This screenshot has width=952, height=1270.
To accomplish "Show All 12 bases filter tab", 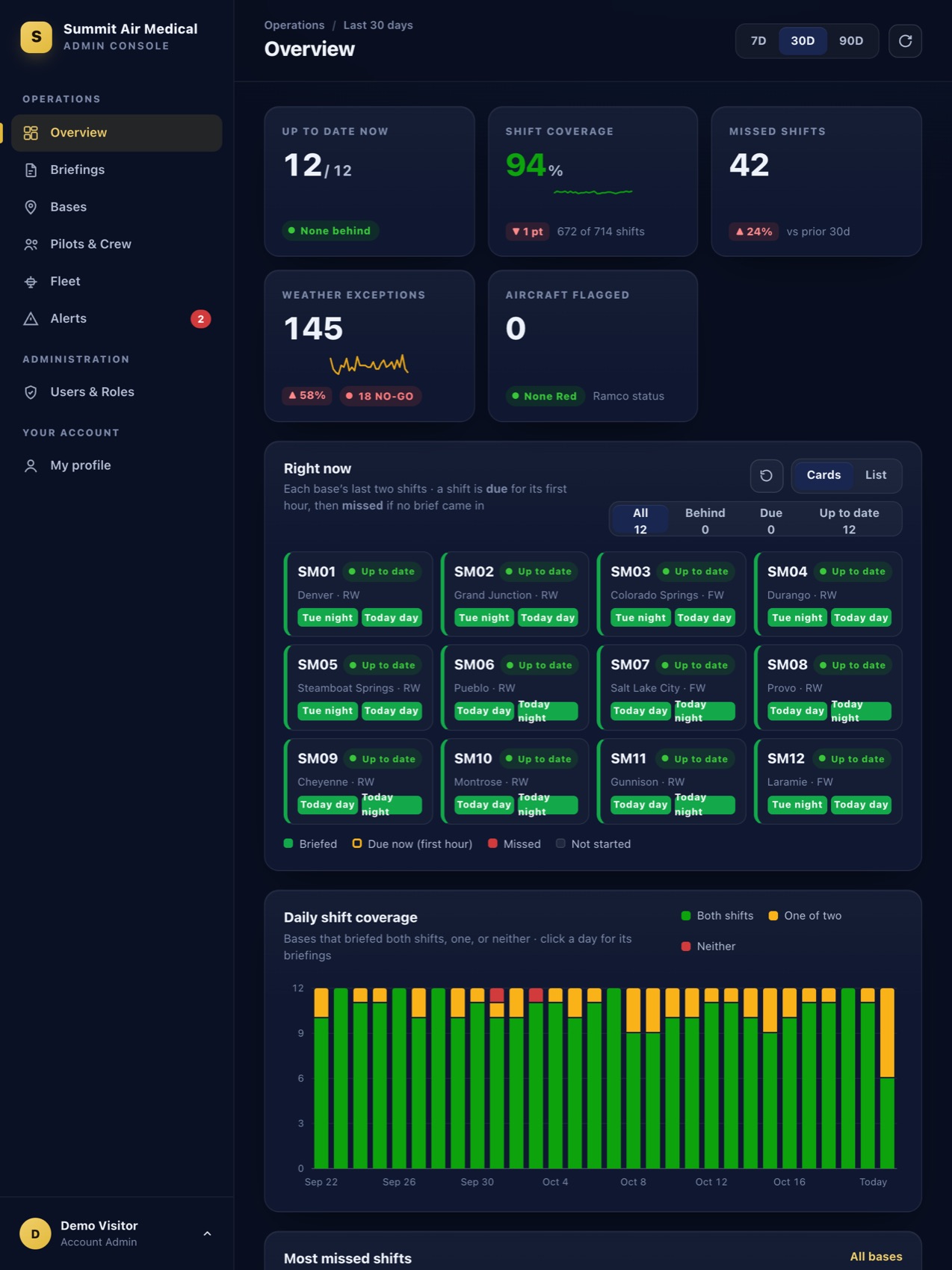I will pyautogui.click(x=640, y=521).
